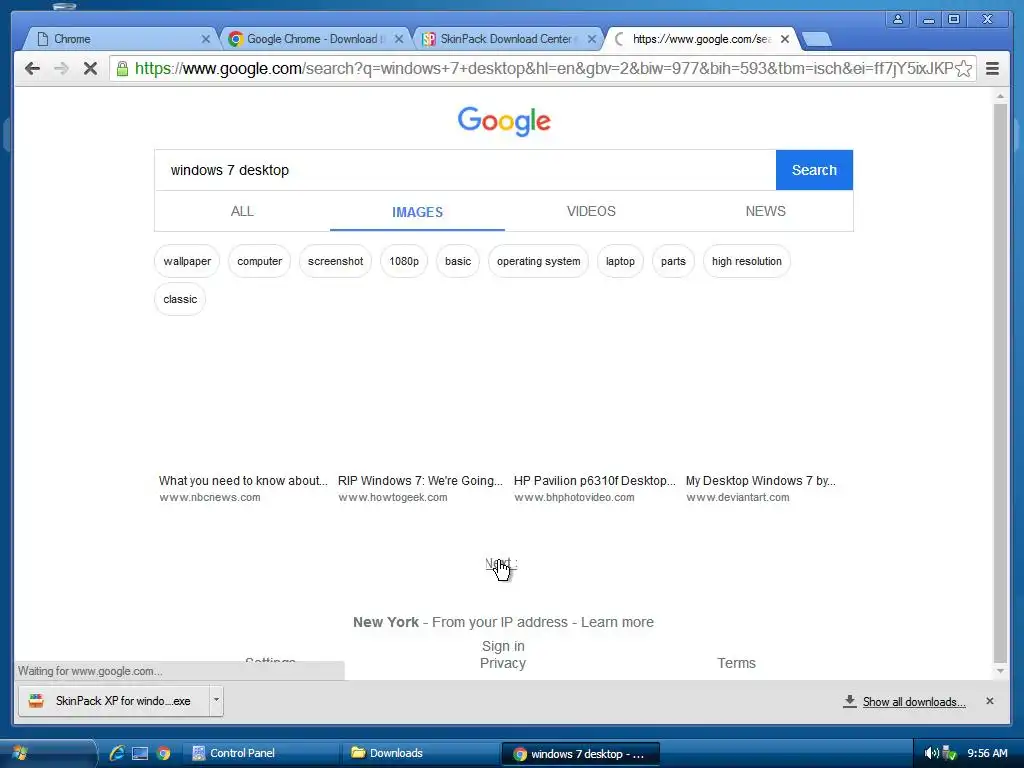Click the 'windows 7 desktop' search field

[465, 170]
